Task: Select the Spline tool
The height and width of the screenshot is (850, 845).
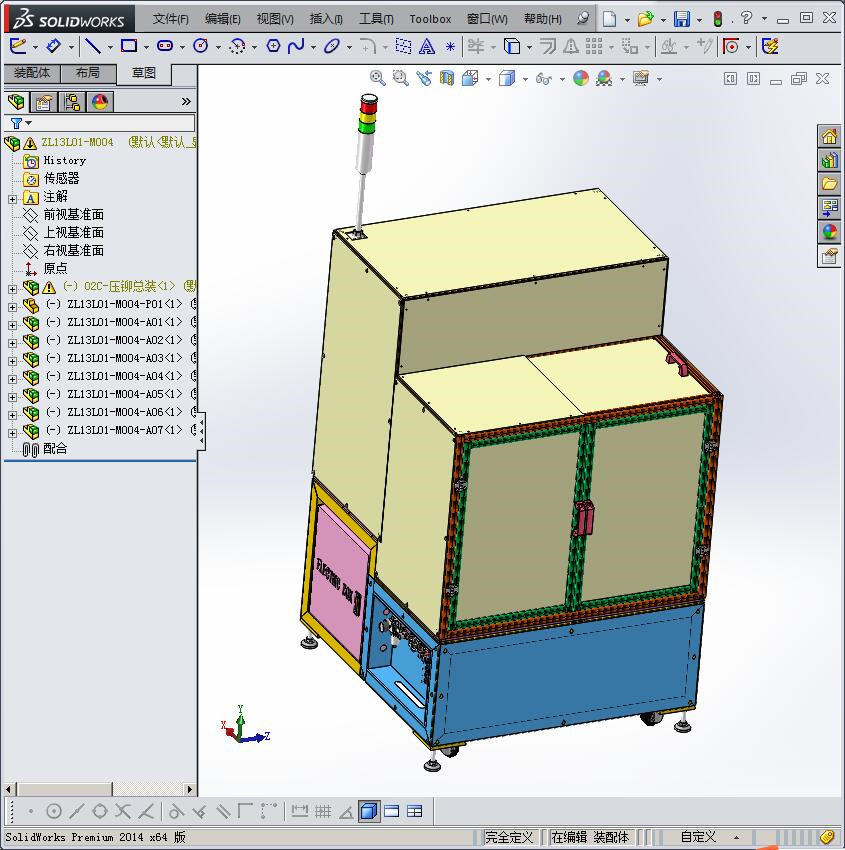Action: coord(296,47)
